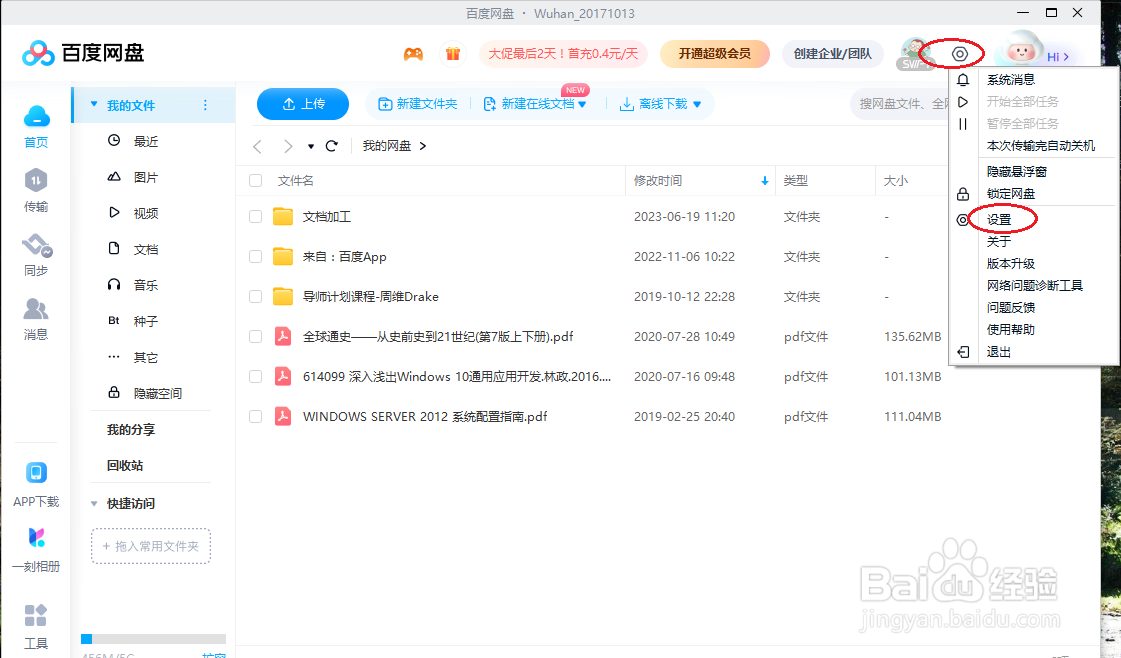The height and width of the screenshot is (658, 1121).
Task: Click the 来自：百度App folder icon
Action: (x=283, y=257)
